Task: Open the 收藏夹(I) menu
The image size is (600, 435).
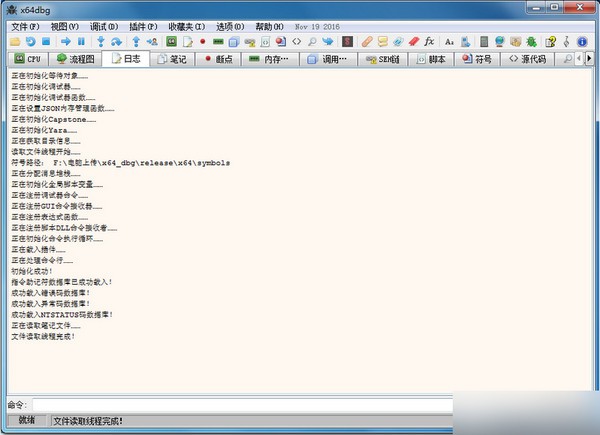Action: (x=187, y=27)
